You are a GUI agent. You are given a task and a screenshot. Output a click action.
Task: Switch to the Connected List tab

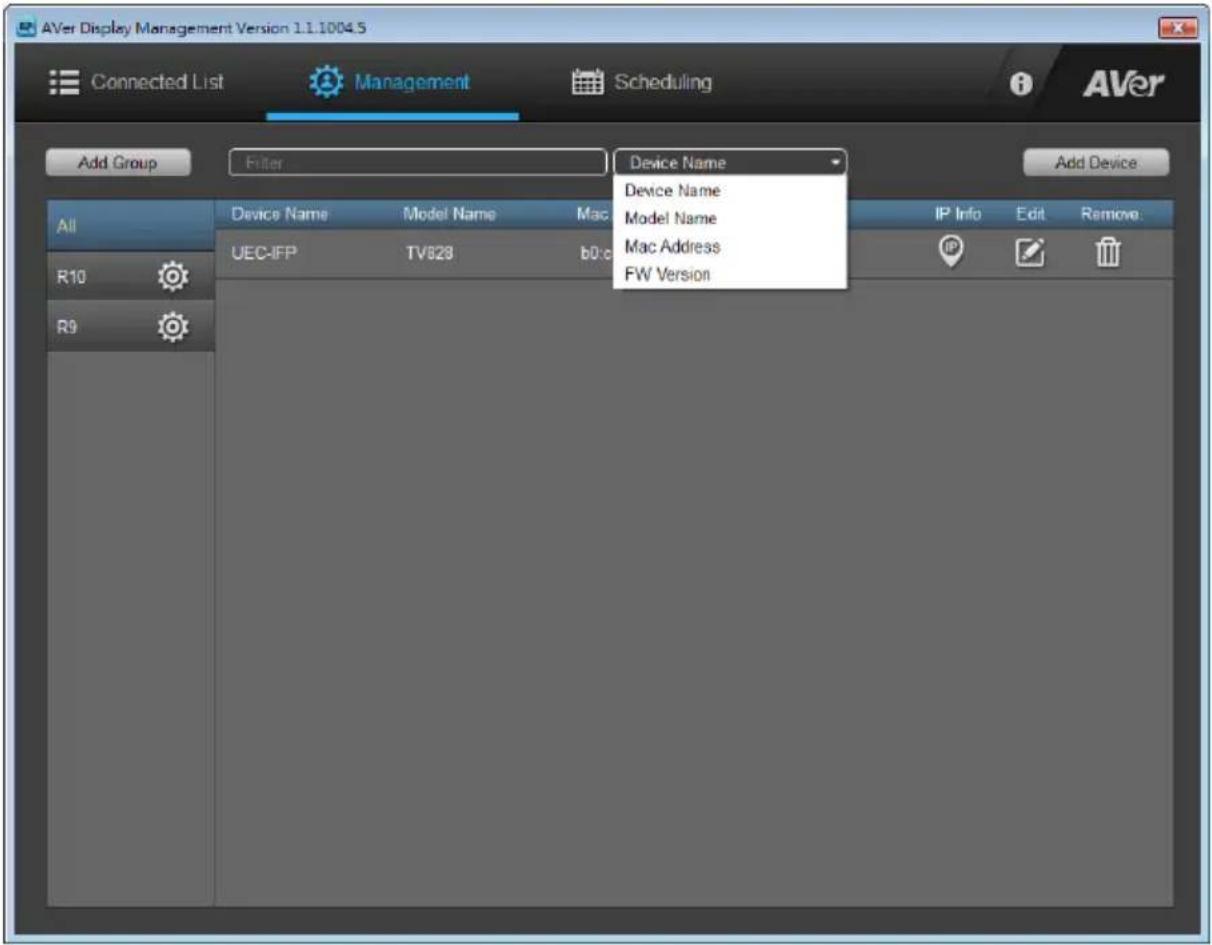point(137,82)
